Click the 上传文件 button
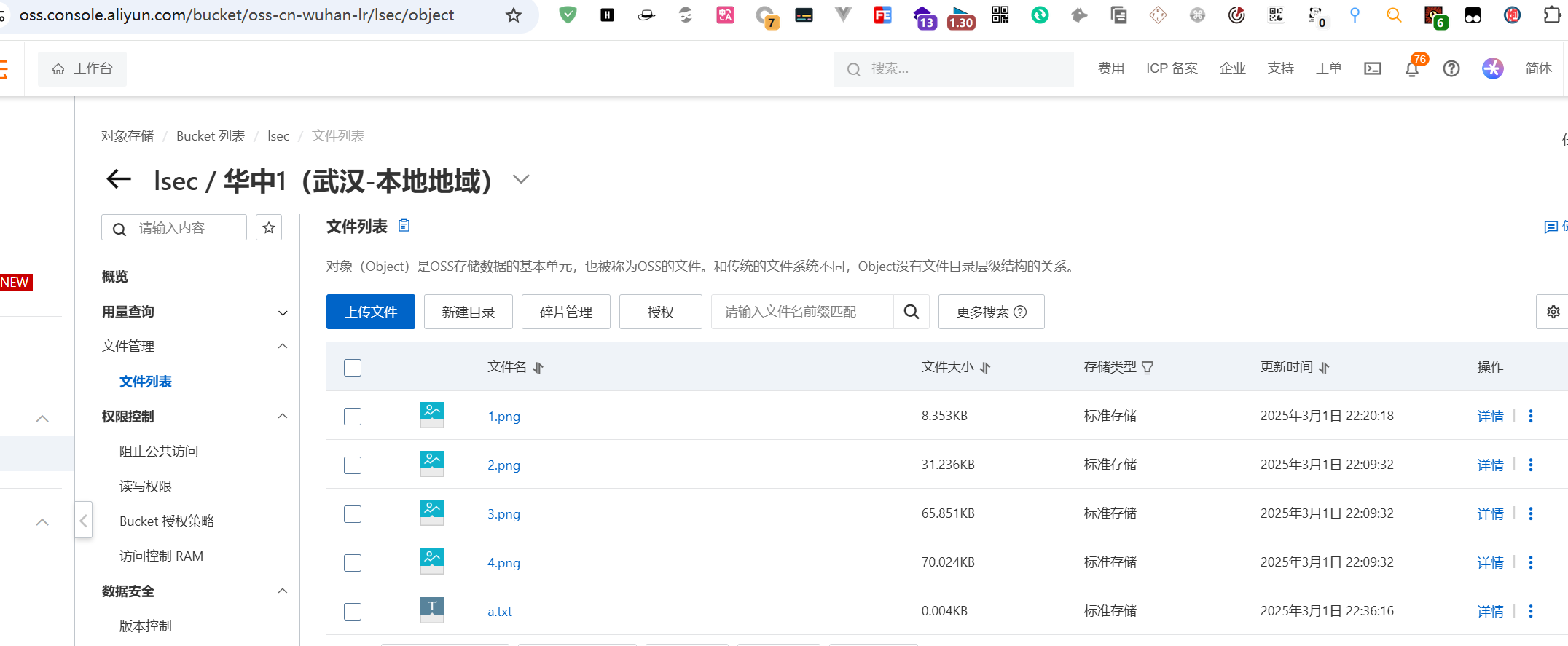 click(370, 312)
